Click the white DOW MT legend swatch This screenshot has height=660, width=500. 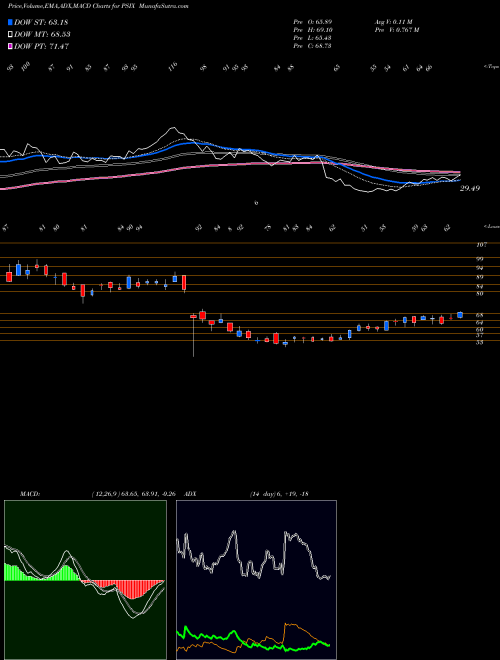[x=11, y=35]
